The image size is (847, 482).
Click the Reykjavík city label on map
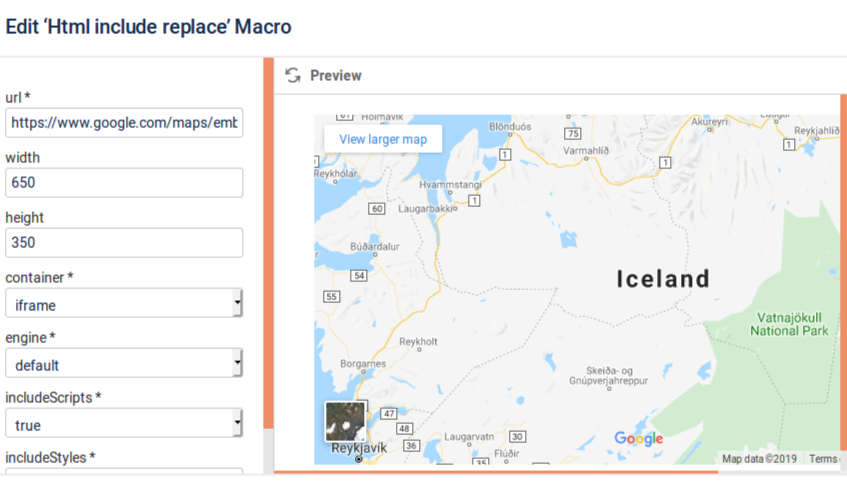point(358,448)
